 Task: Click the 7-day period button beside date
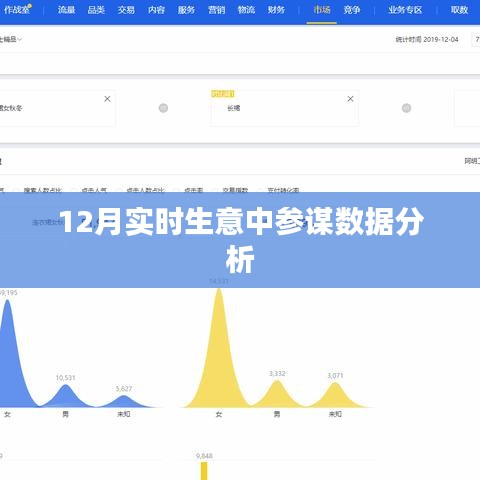click(476, 39)
